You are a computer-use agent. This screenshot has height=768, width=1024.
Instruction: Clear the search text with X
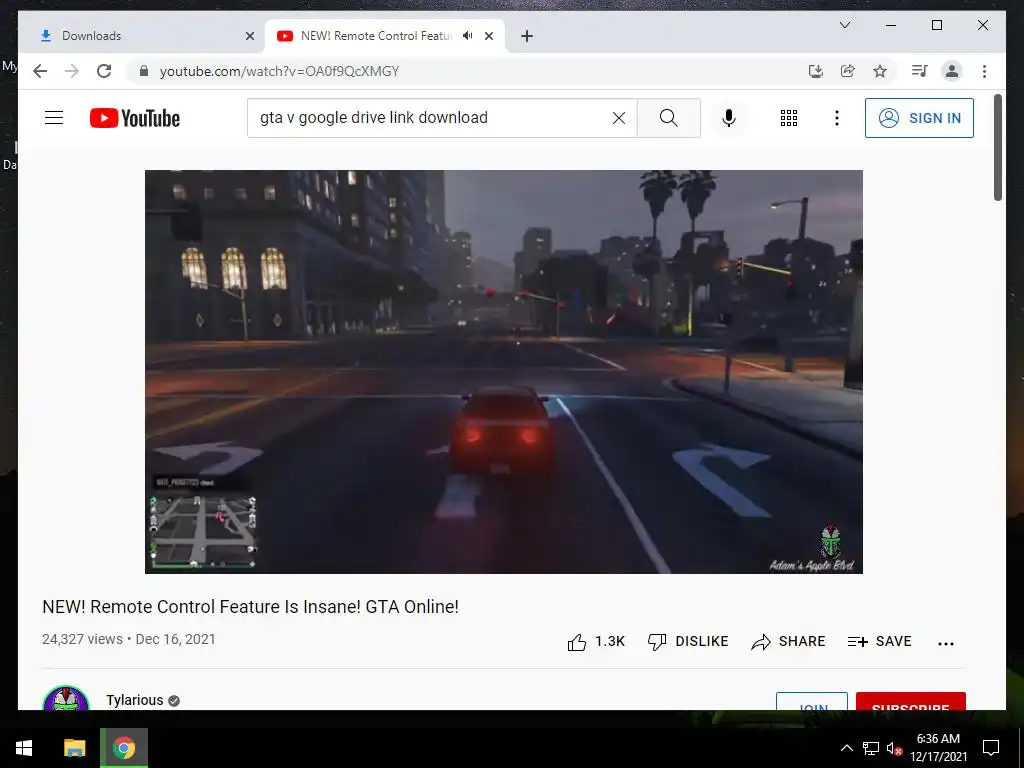click(618, 118)
